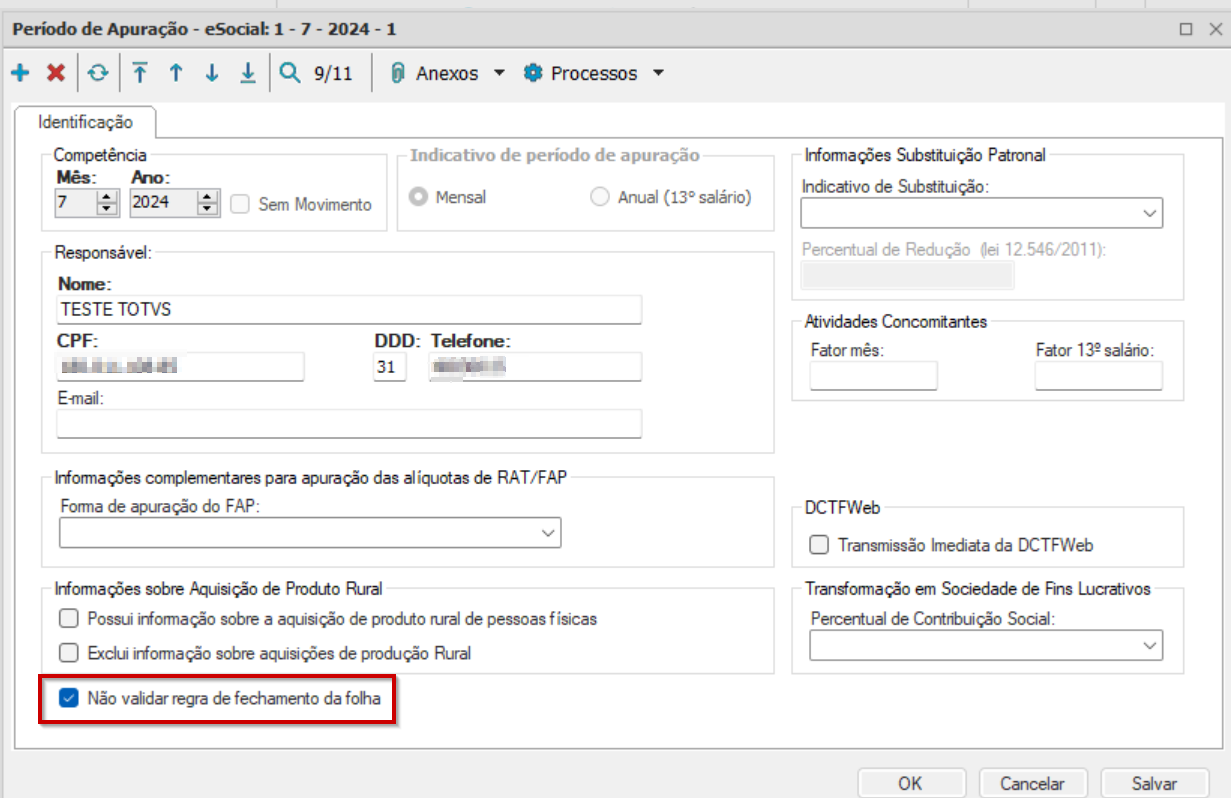Decrease the Mês value with down spinner

(106, 210)
